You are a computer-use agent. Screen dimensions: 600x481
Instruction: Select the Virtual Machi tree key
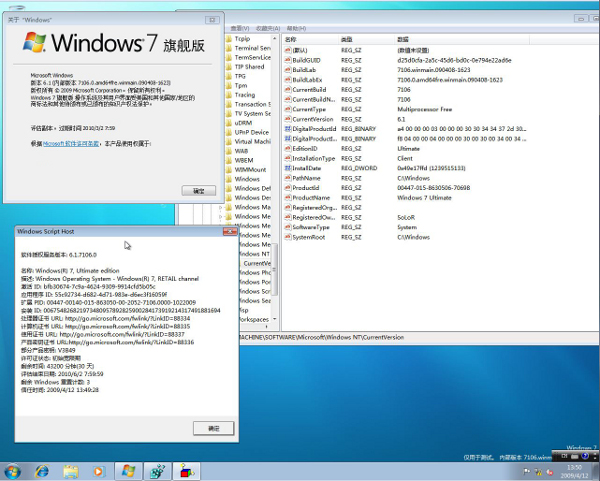point(253,142)
